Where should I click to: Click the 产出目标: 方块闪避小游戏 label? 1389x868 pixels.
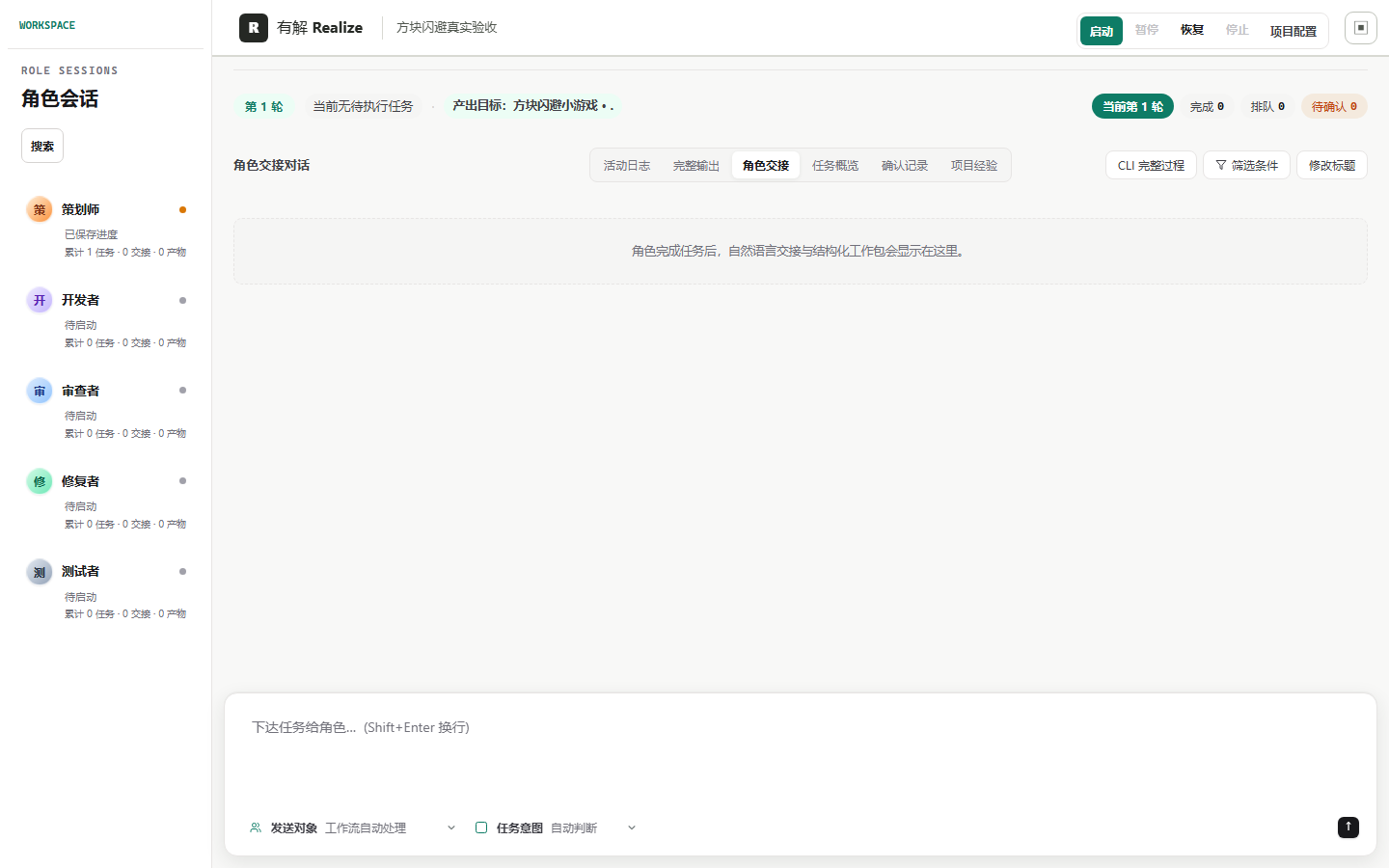click(x=533, y=105)
